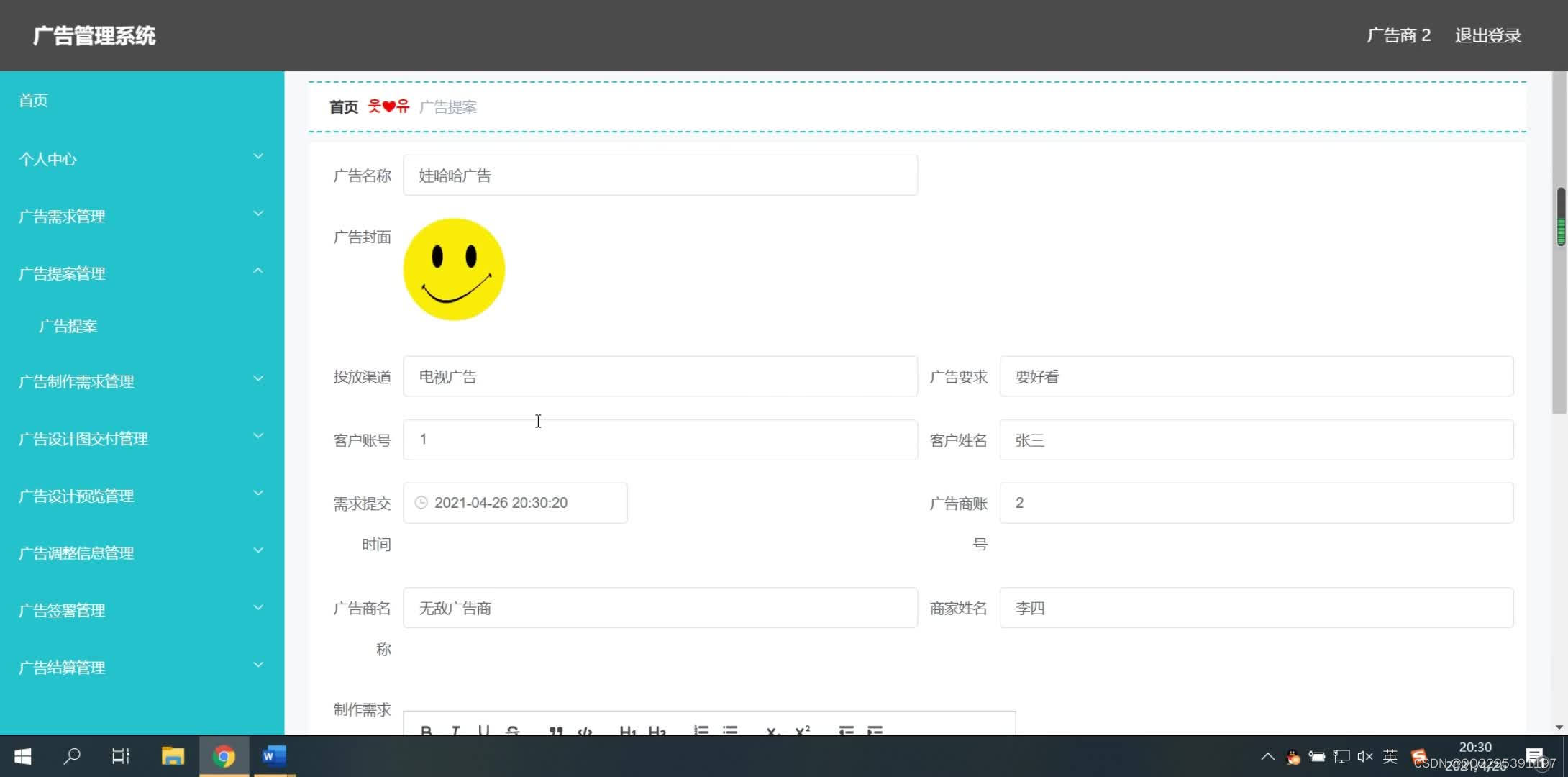Insert a blockquote in the editor

(x=556, y=731)
